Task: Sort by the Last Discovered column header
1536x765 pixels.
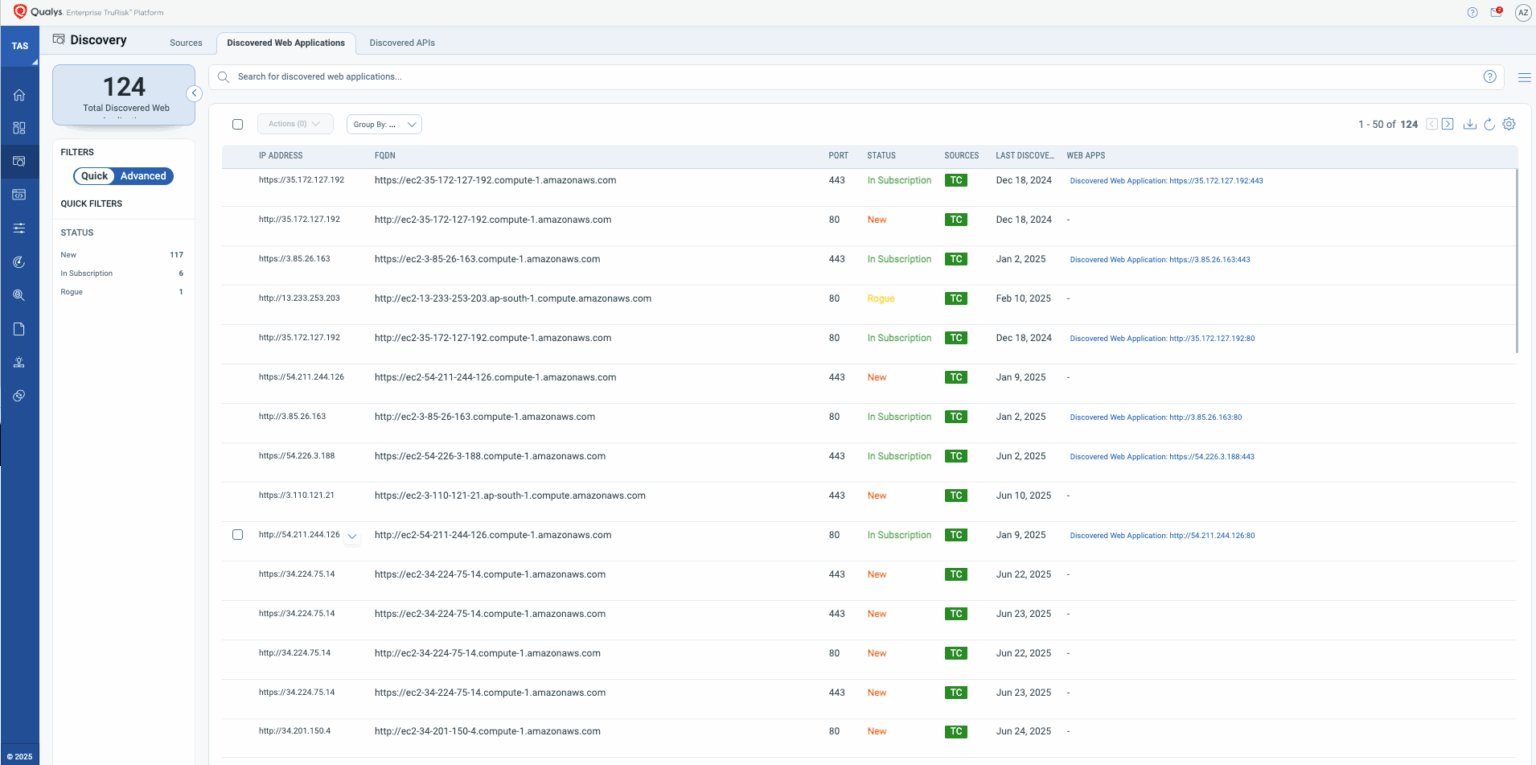Action: (1025, 156)
